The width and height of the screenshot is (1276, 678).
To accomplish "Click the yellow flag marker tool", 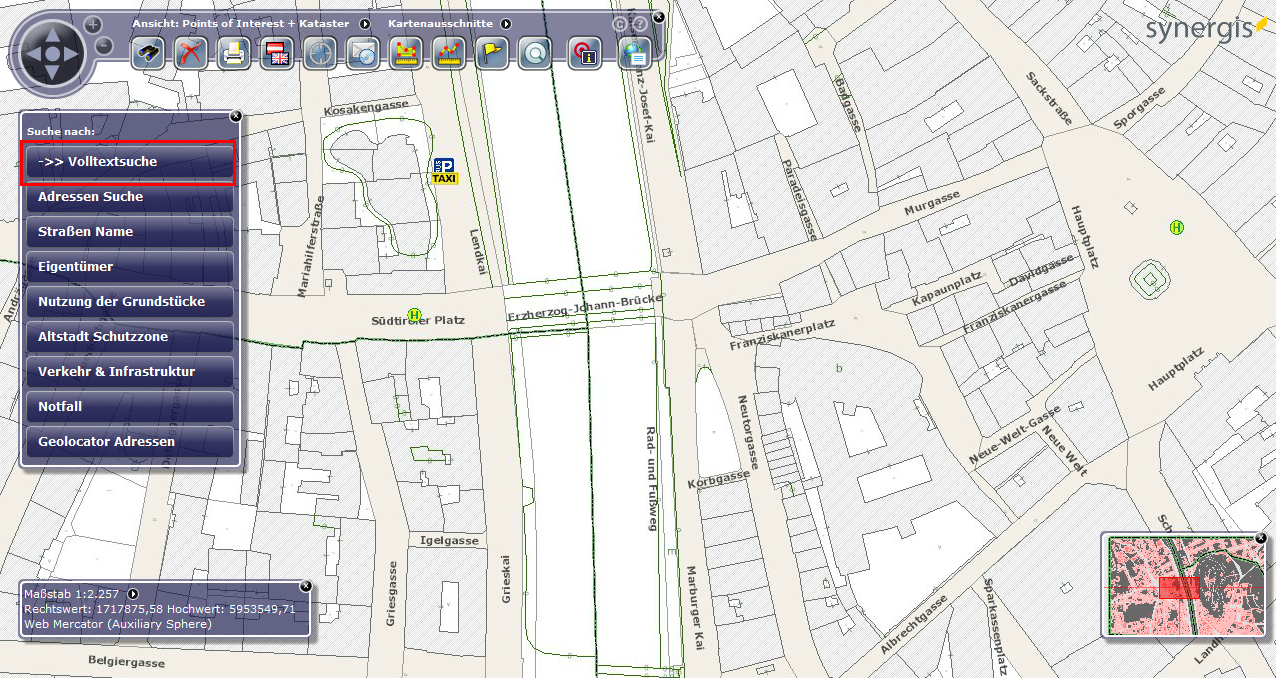I will point(491,53).
